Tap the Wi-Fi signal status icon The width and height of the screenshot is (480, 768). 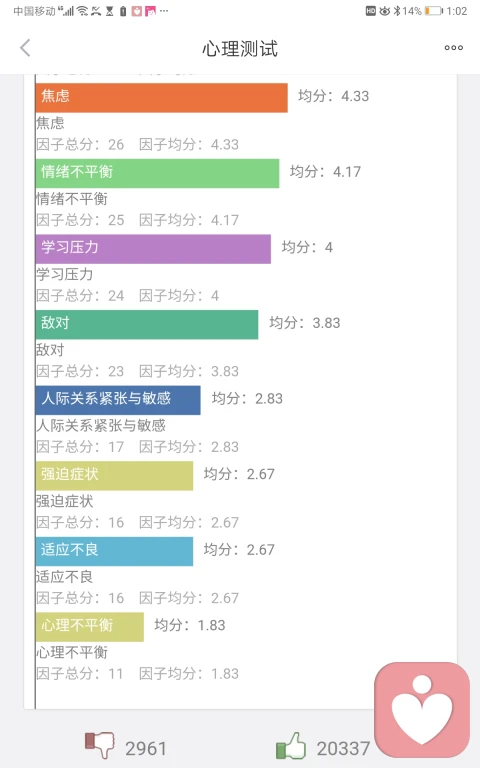tap(82, 11)
